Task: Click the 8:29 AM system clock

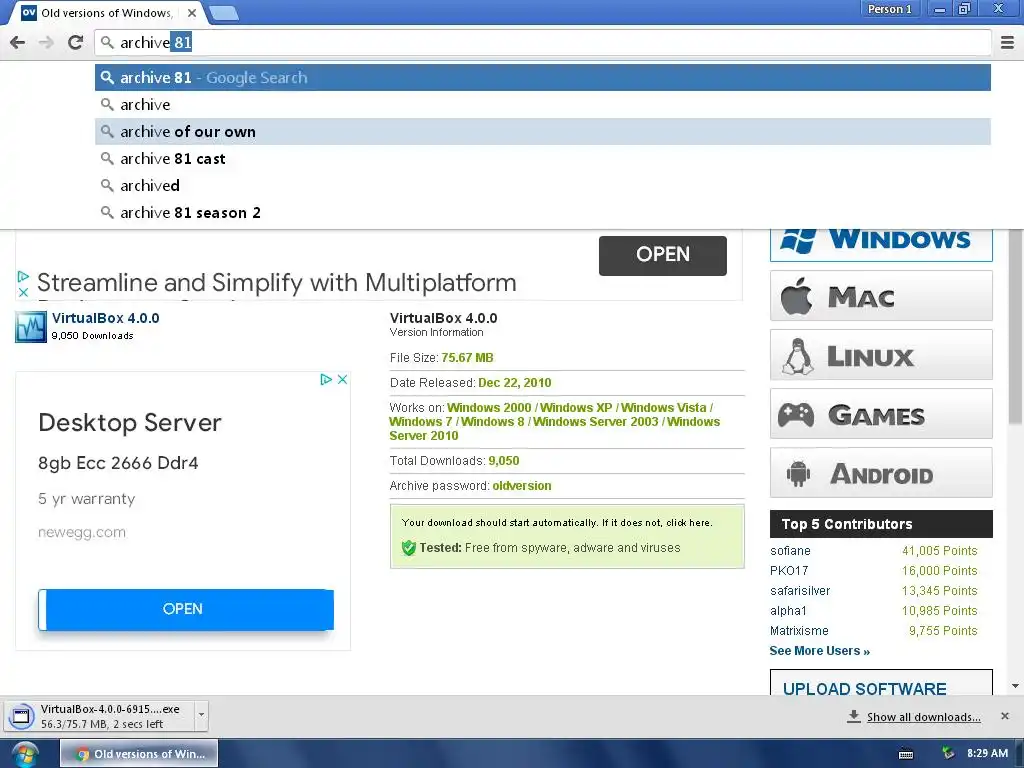Action: coord(987,754)
